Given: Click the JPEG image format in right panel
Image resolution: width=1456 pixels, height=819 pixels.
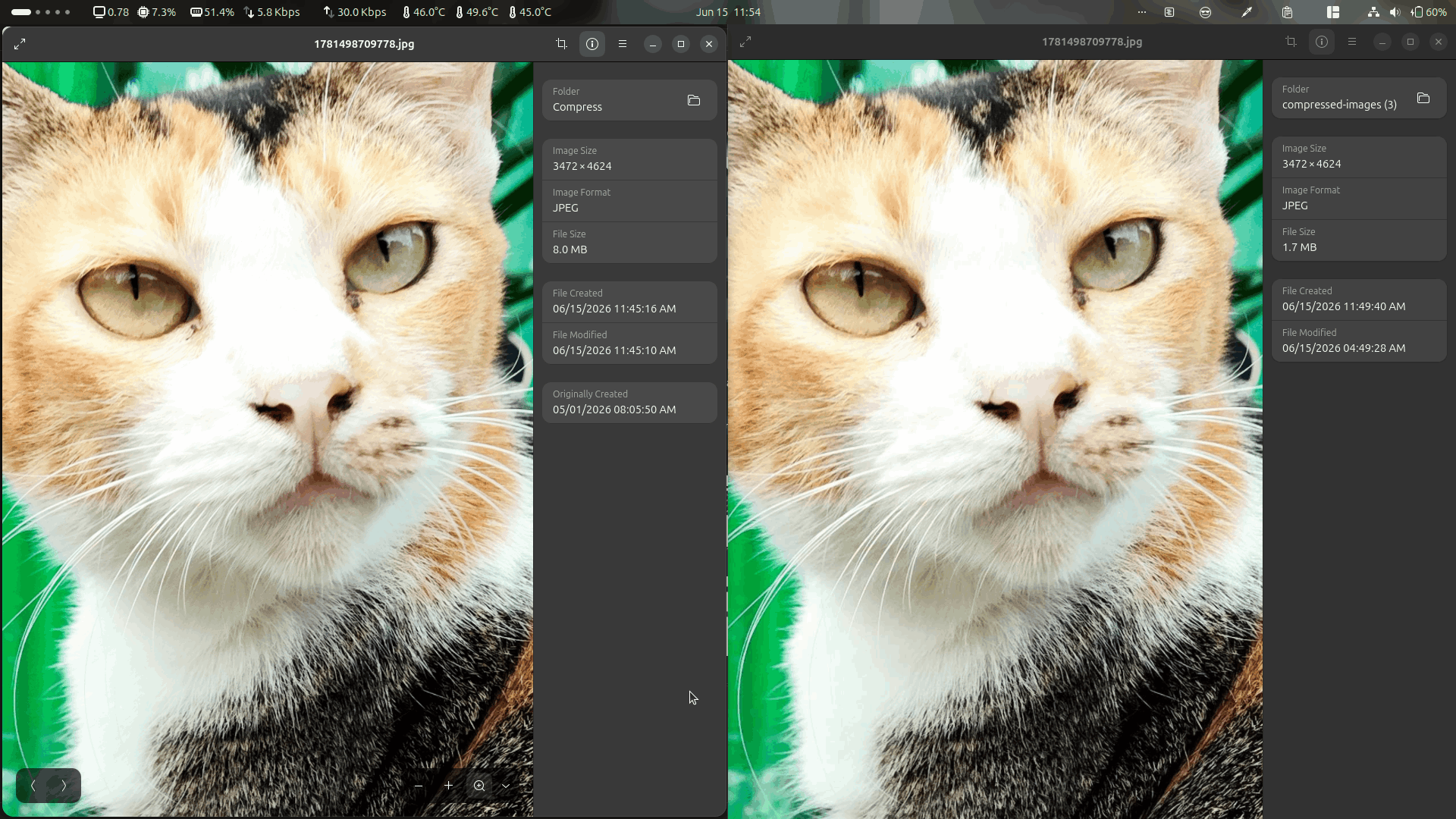Looking at the screenshot, I should pyautogui.click(x=1359, y=199).
